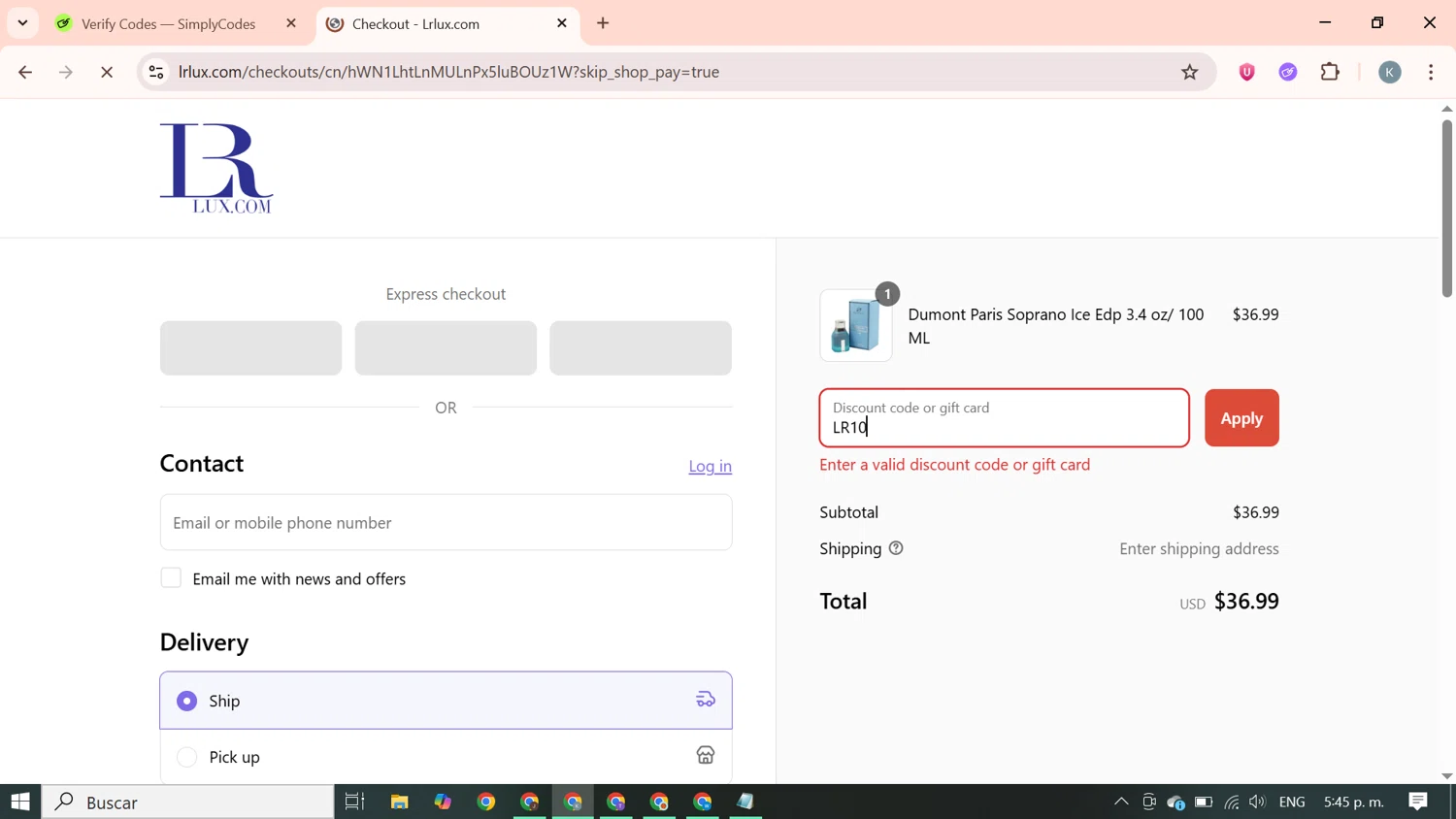Stop loading the checkout page

(x=107, y=72)
